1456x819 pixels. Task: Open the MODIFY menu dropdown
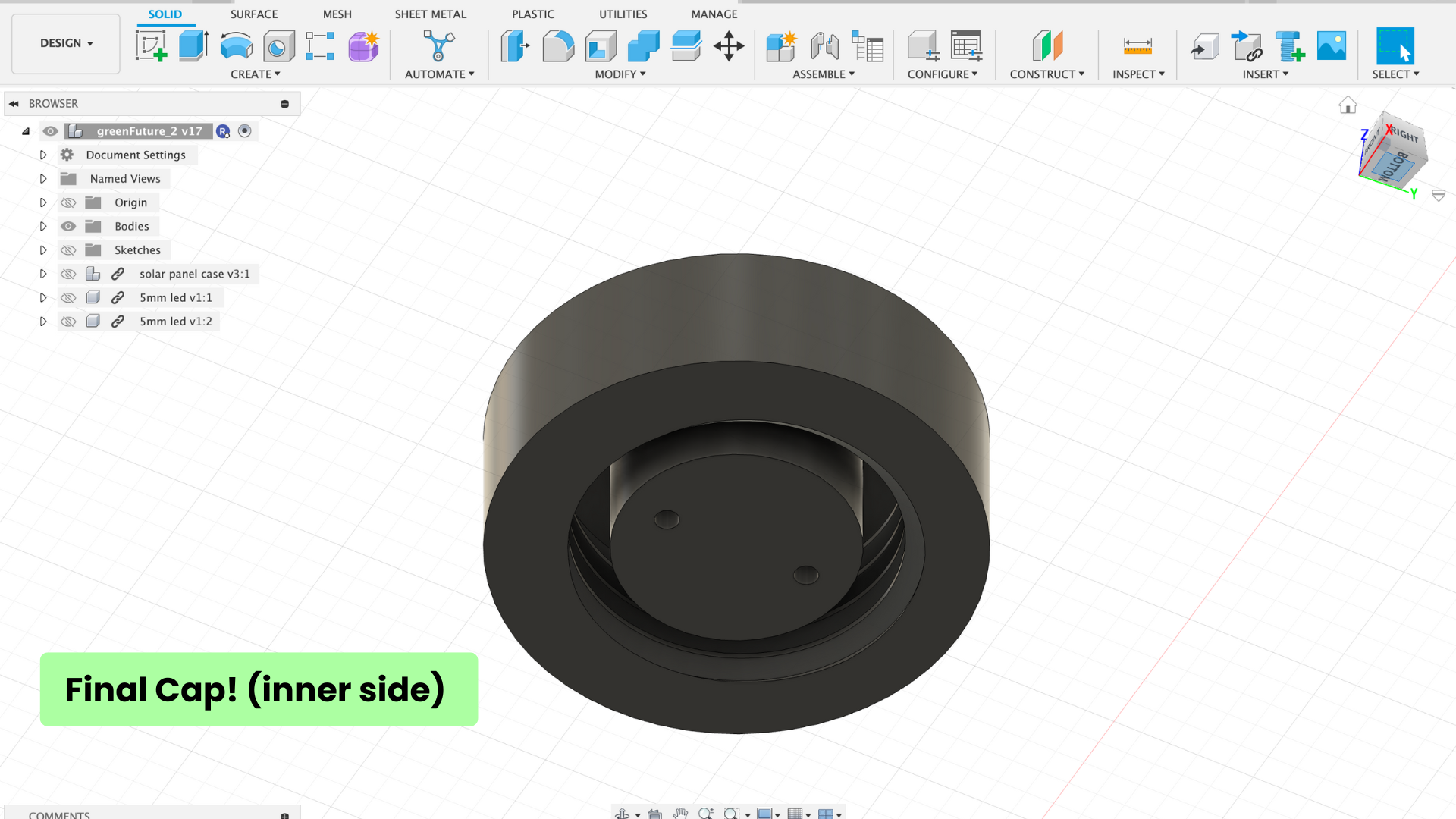click(620, 74)
